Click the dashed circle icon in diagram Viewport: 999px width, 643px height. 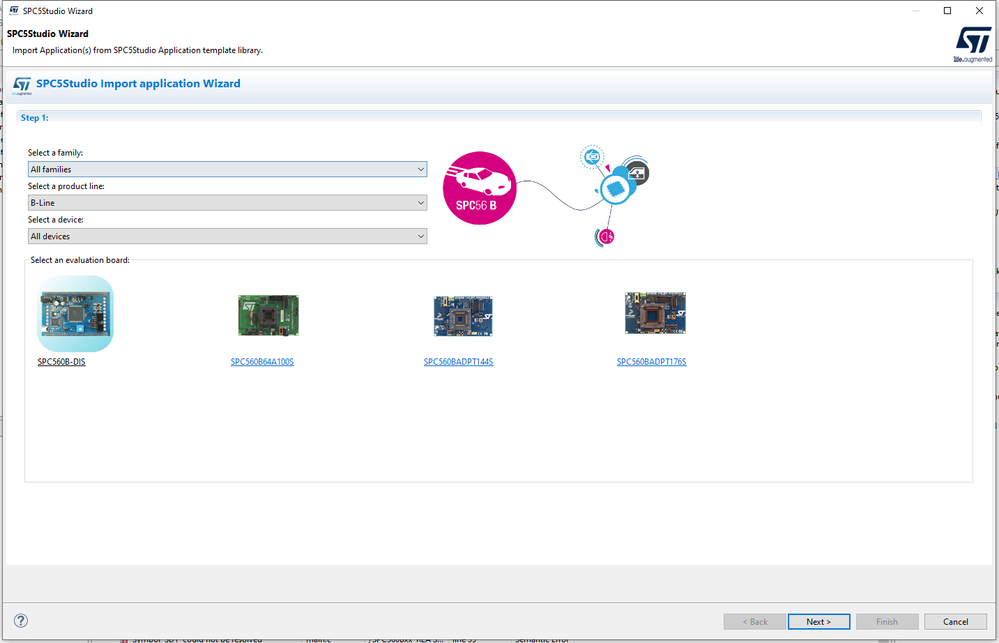[592, 156]
